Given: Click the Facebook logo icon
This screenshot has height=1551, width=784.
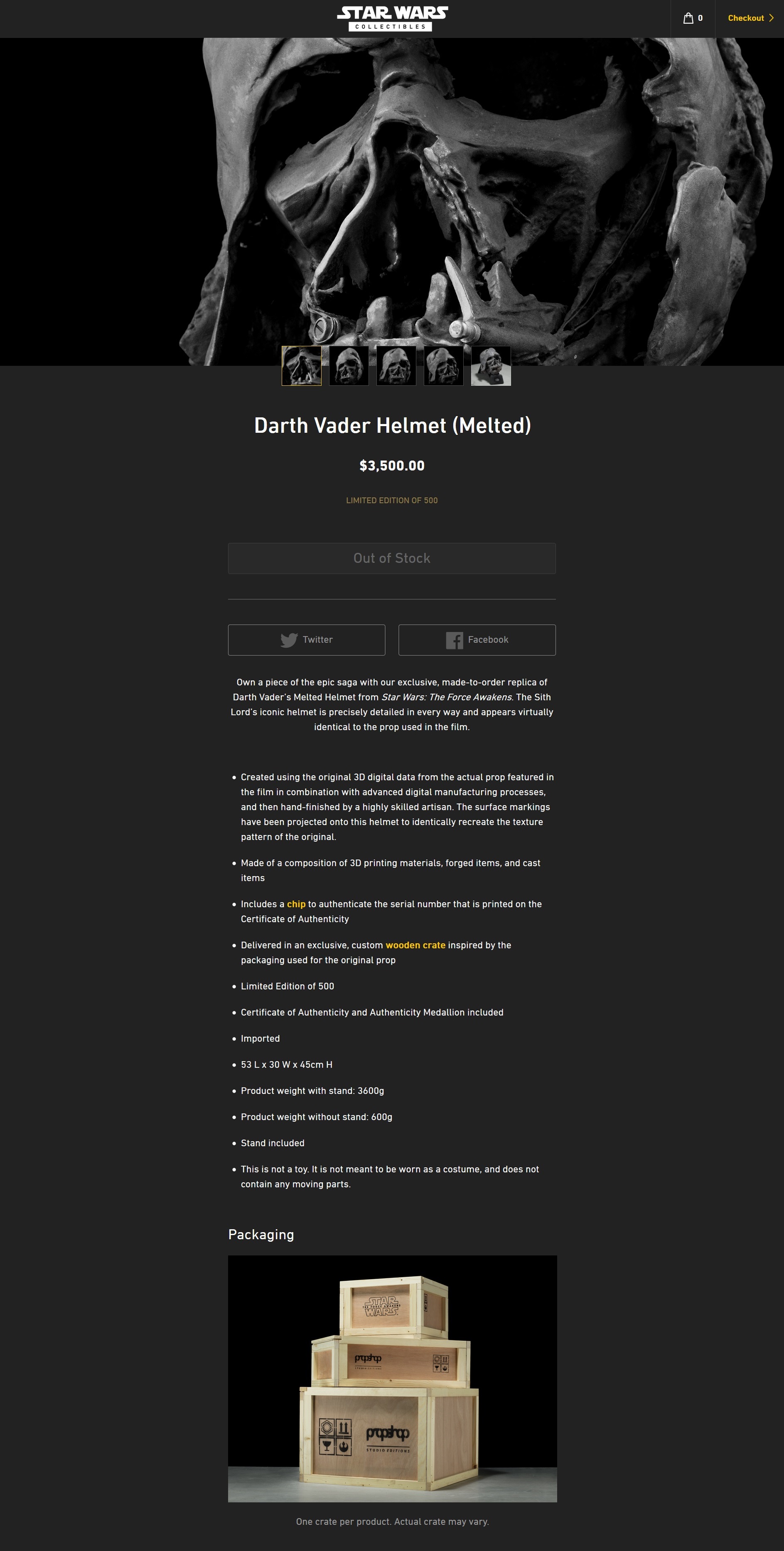Looking at the screenshot, I should pos(454,640).
